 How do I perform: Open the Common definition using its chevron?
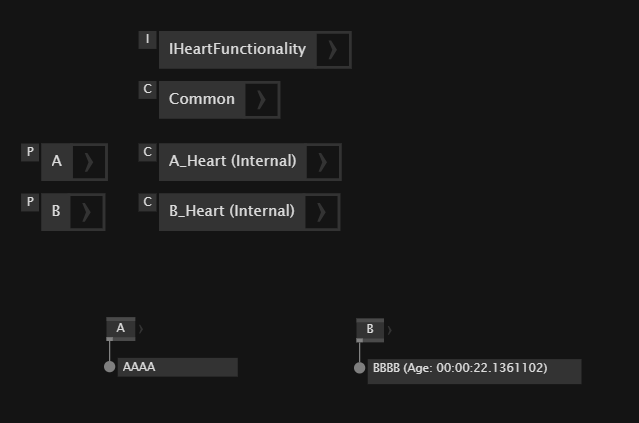click(x=261, y=99)
